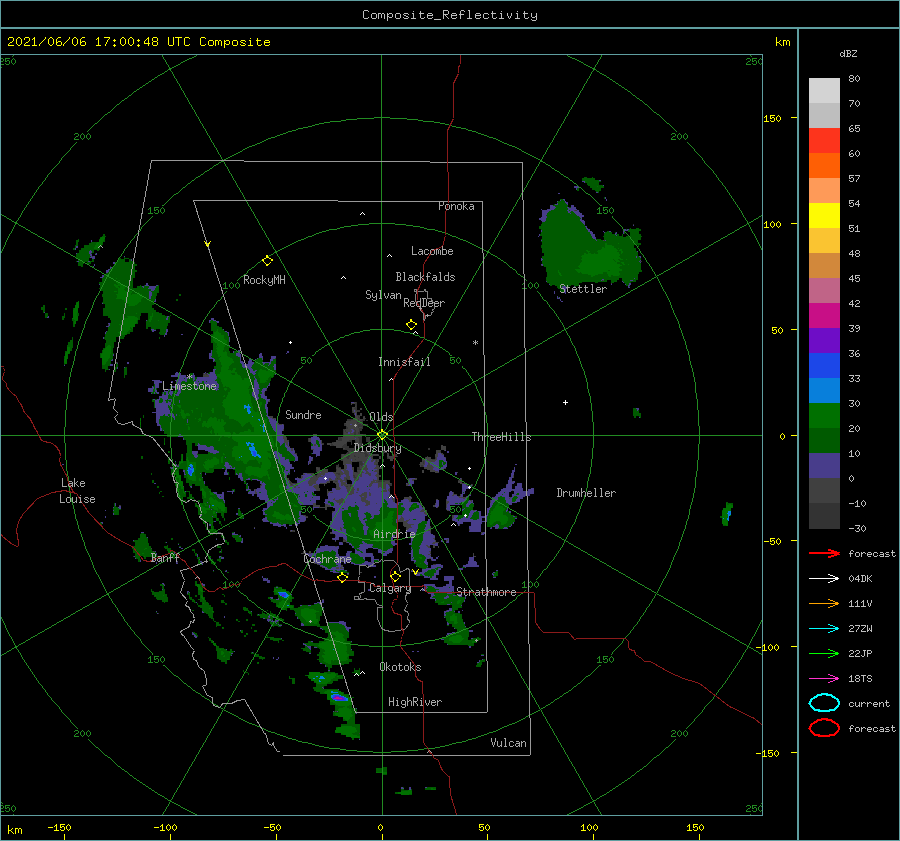The image size is (900, 841).
Task: Click the white 04DK arrow legend icon
Action: 824,579
